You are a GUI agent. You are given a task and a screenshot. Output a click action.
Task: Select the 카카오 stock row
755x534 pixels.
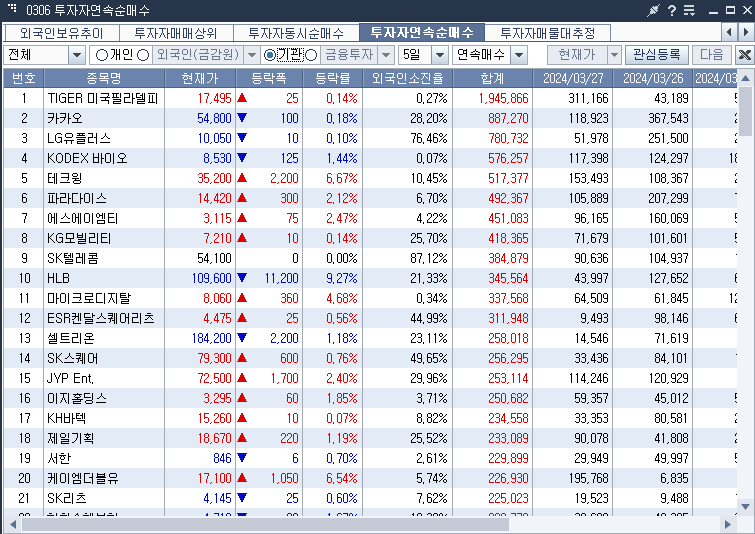coord(370,118)
